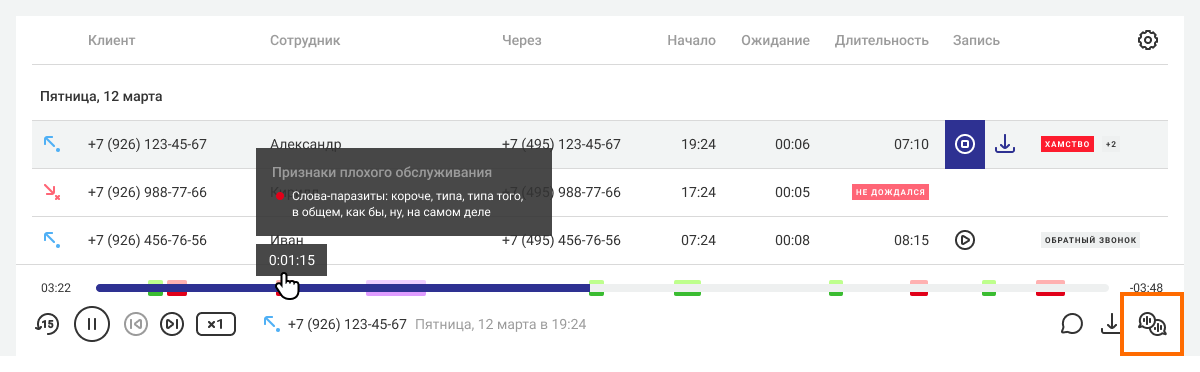Skip to the previous recording
Image resolution: width=1200 pixels, height=372 pixels.
tap(136, 324)
